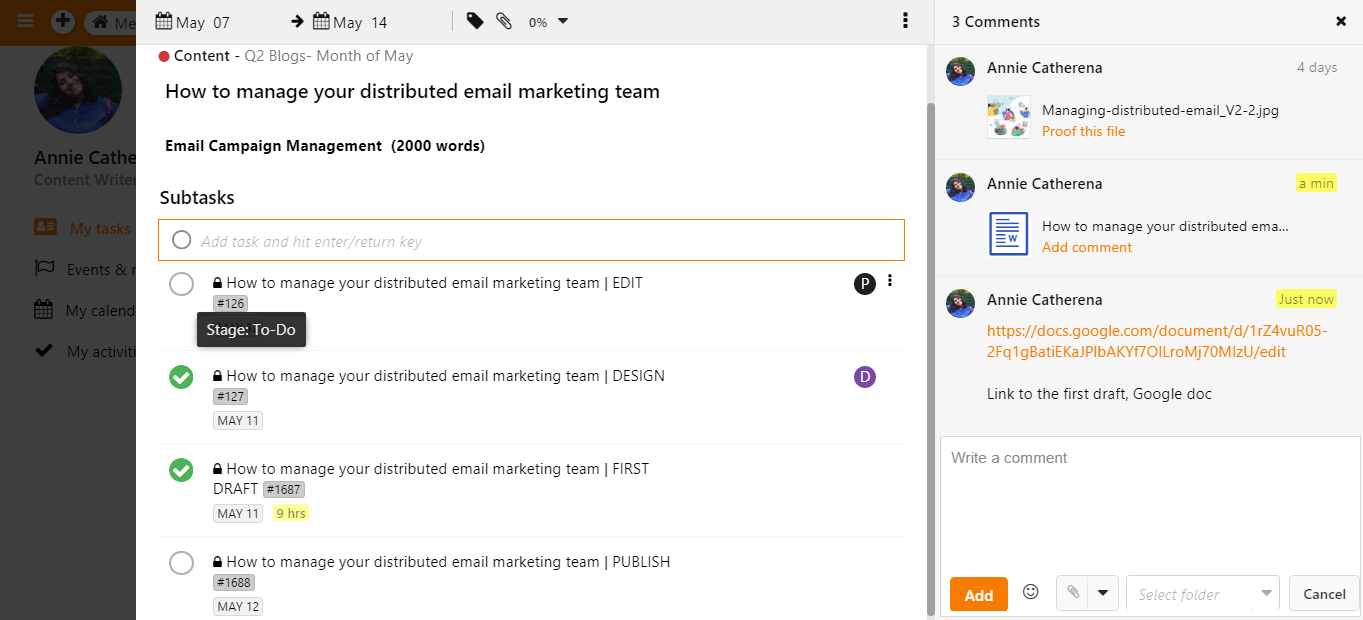Screen dimensions: 1363x620
Task: Click the paperclip attachment icon in header
Action: 504,21
